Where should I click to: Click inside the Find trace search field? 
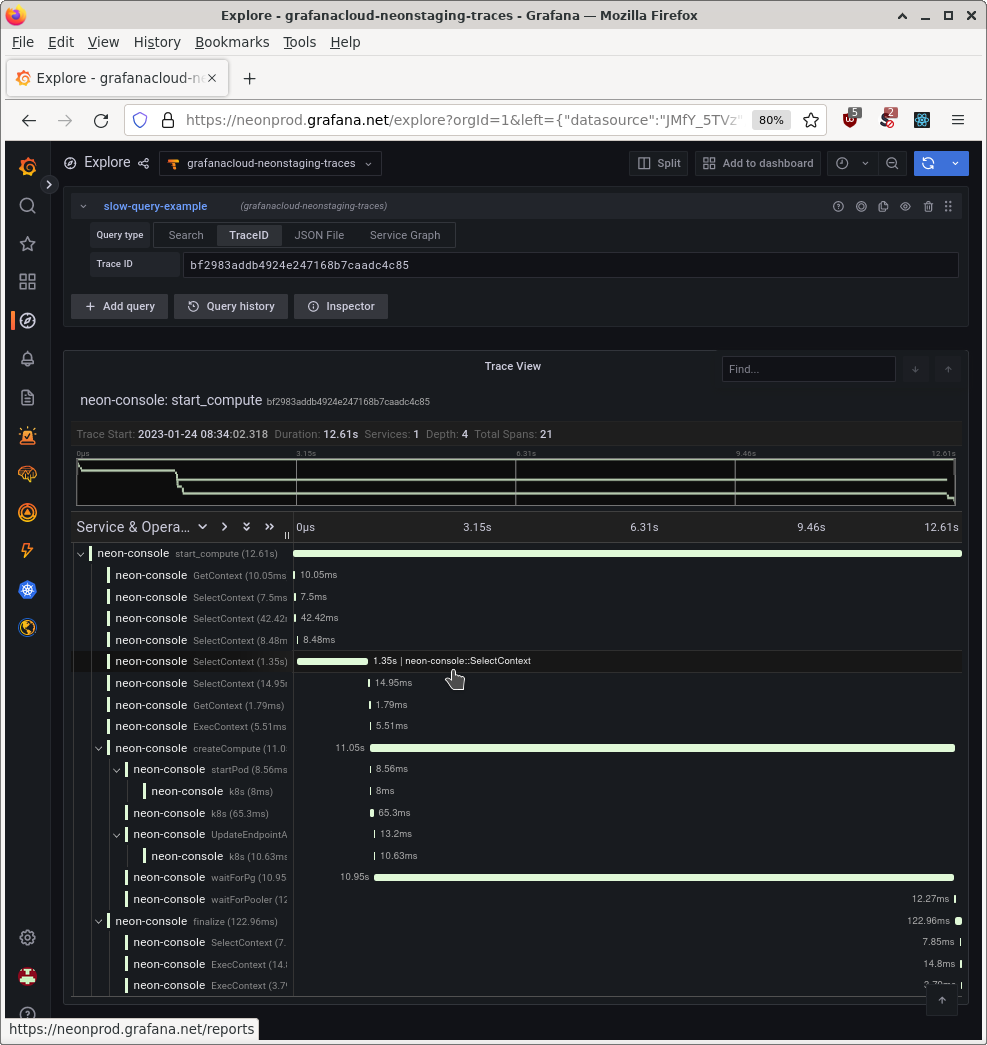[808, 369]
